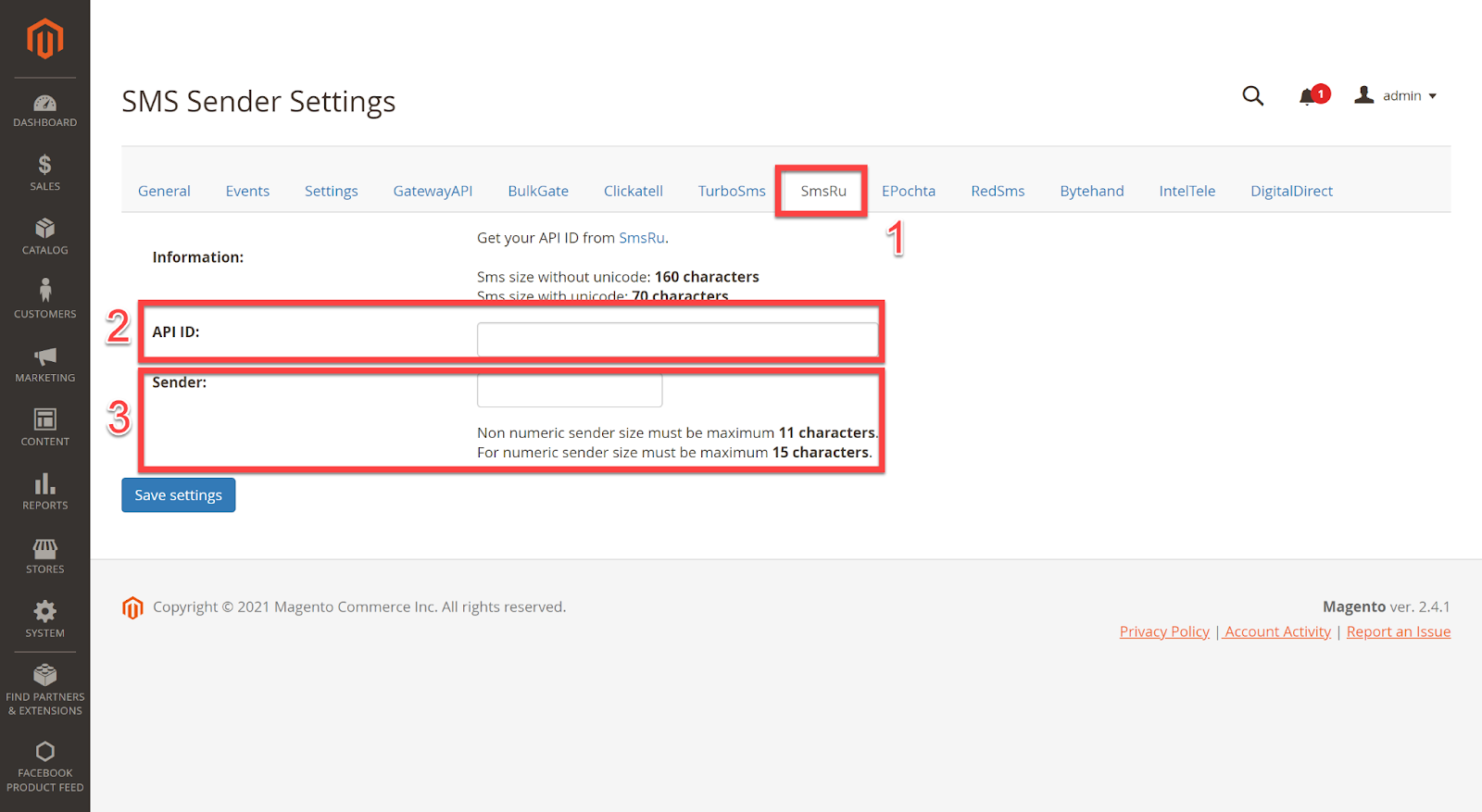This screenshot has height=812, width=1482.
Task: Switch to the Settings tab
Action: 331,191
